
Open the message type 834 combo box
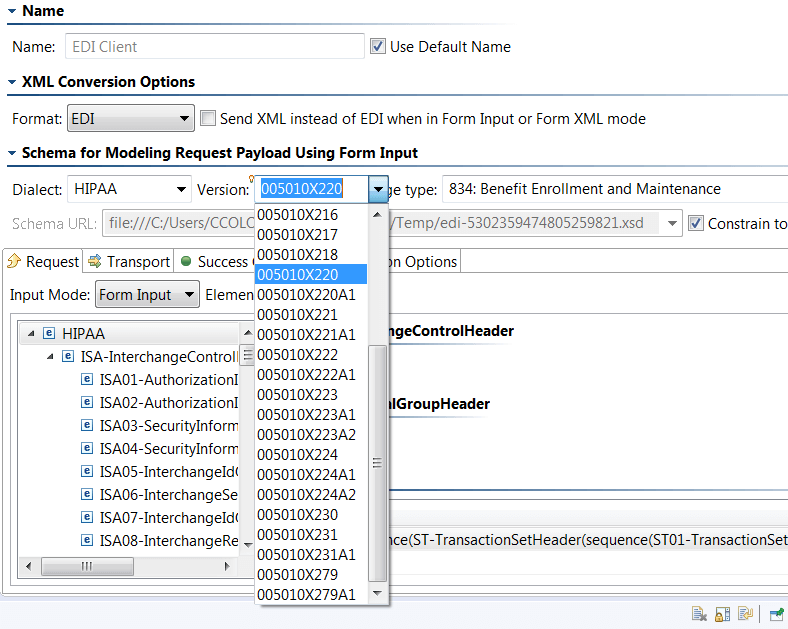click(x=615, y=189)
